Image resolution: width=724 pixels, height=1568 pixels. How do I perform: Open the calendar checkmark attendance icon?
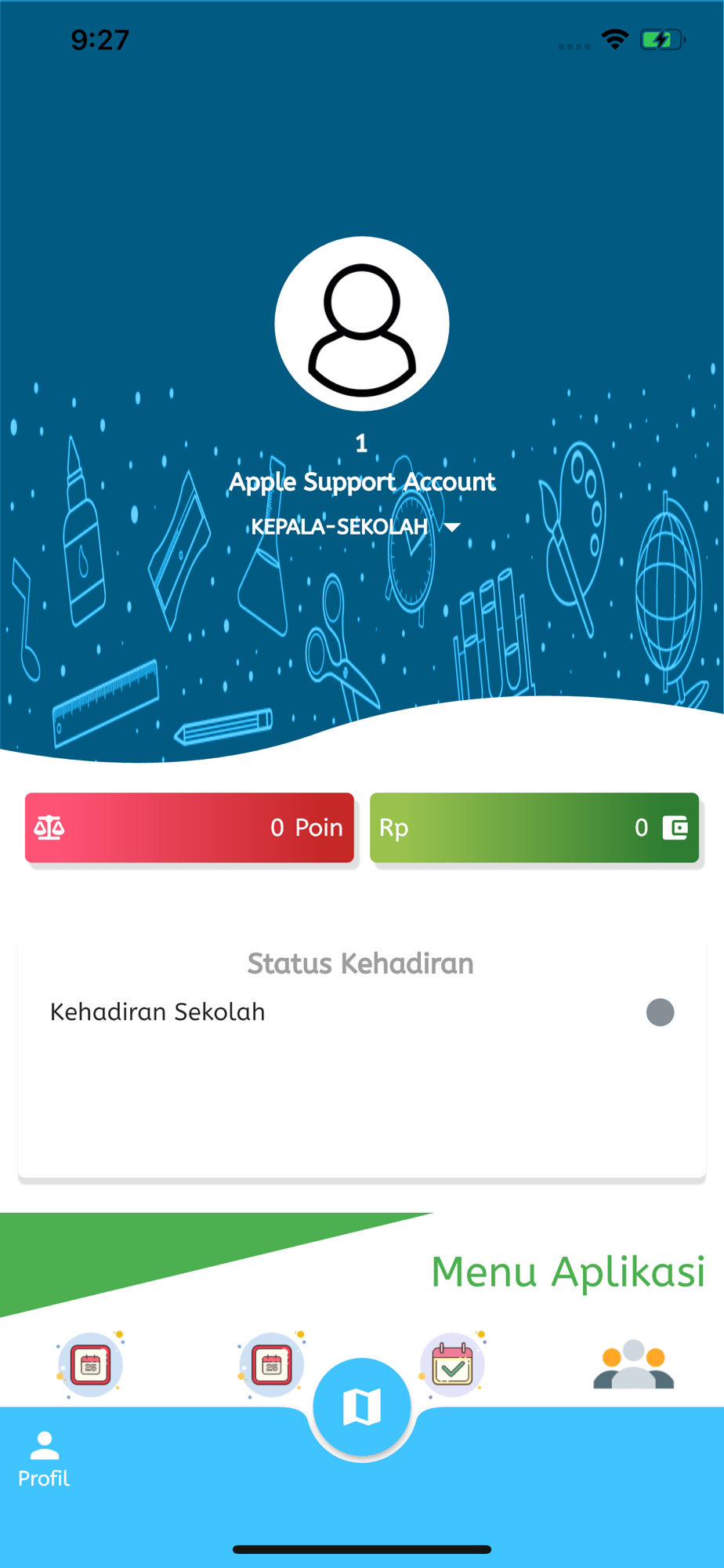pyautogui.click(x=453, y=1366)
